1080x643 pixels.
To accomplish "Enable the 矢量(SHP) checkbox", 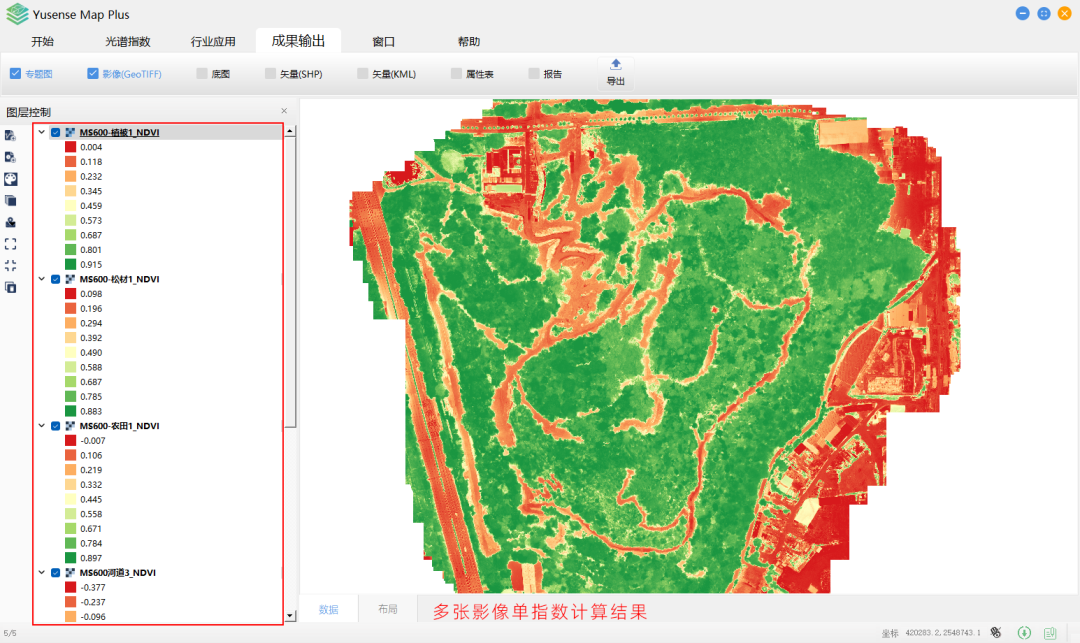I will [270, 74].
